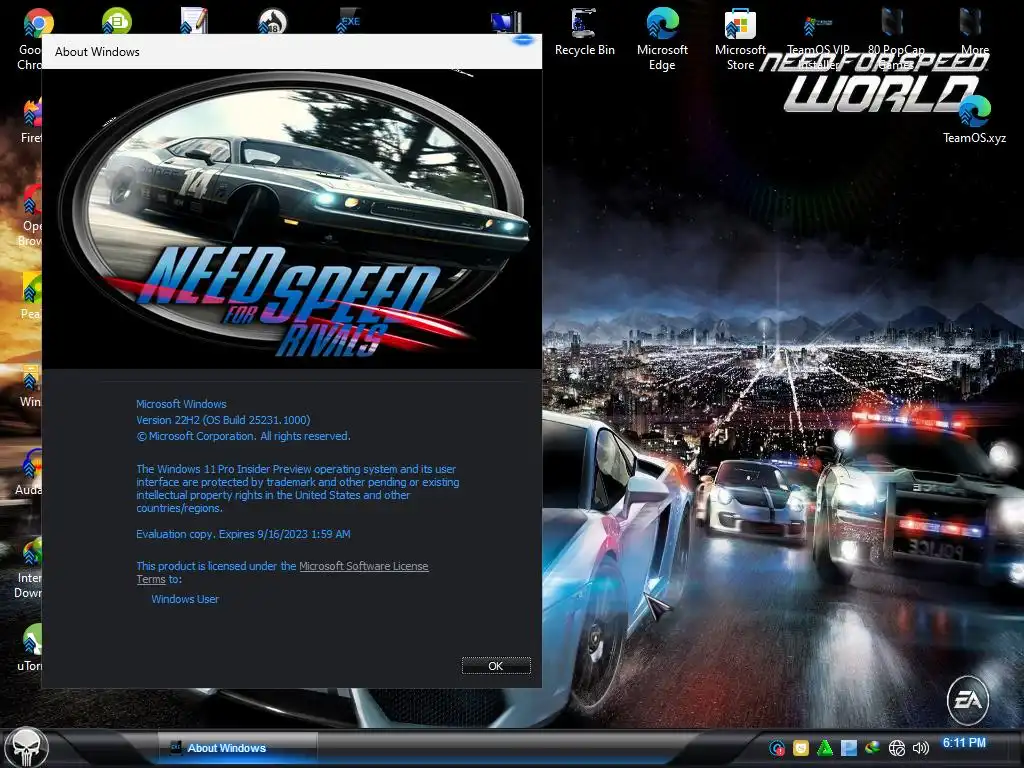
Task: Select the Opera Browser desktop icon
Action: [x=31, y=216]
